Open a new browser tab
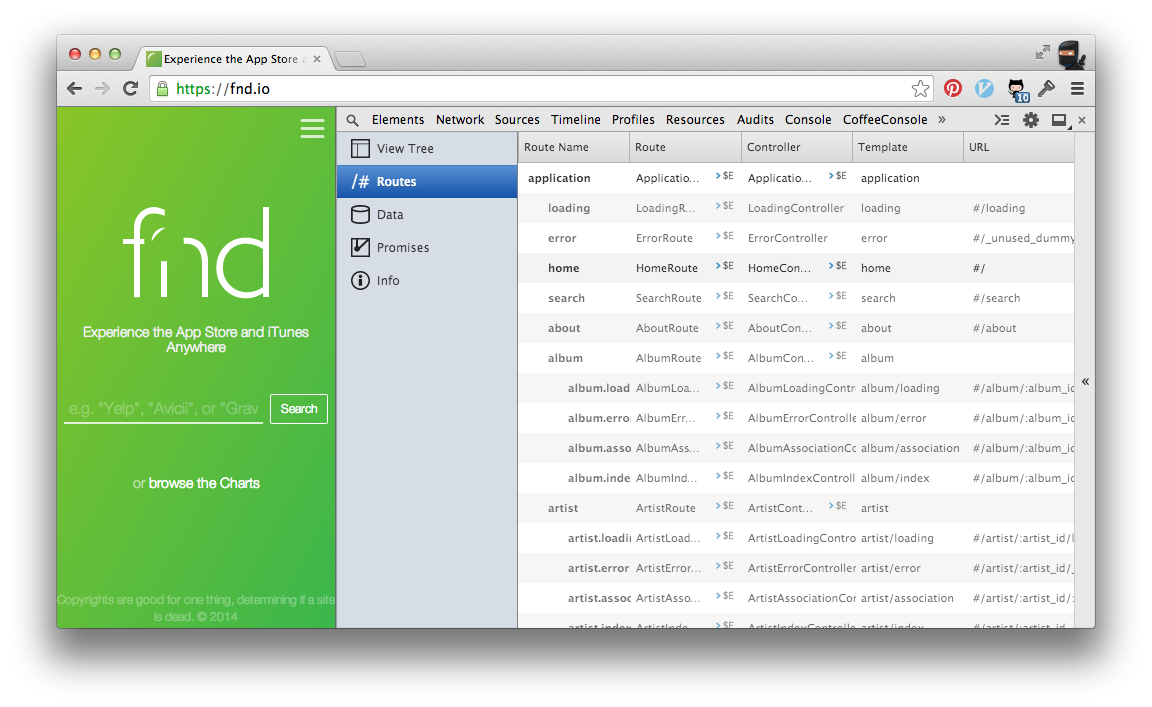The height and width of the screenshot is (707, 1152). [350, 60]
